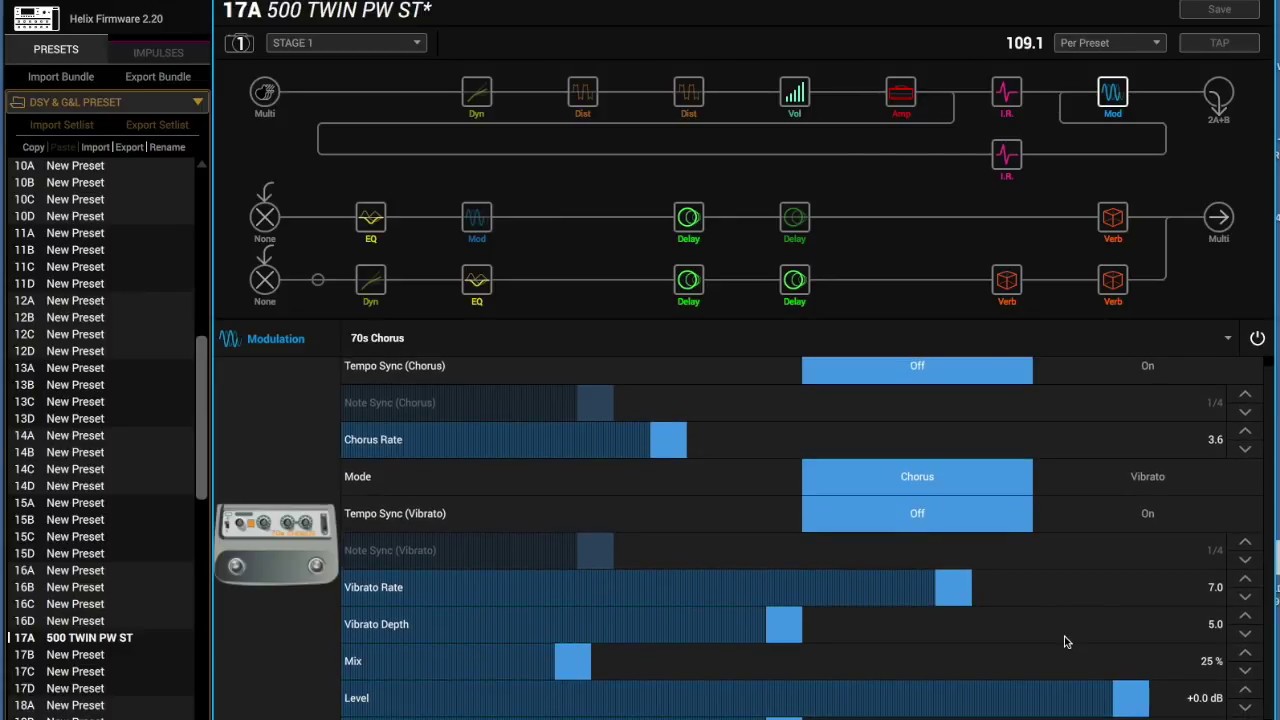Select the last Verb block on path 2B
Screen dimensions: 1280x720
tap(1113, 280)
